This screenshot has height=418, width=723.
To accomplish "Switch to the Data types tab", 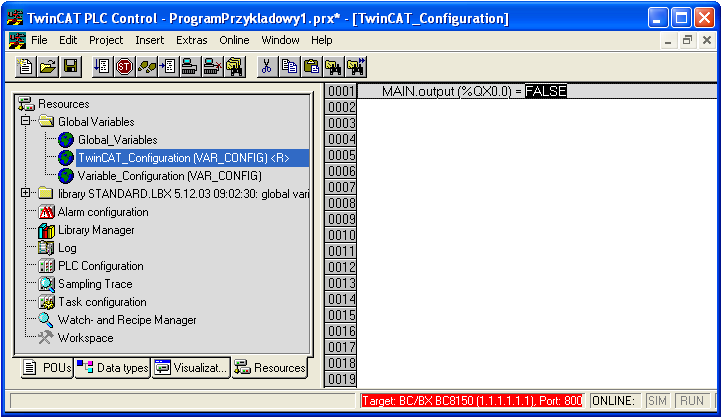I will (113, 368).
